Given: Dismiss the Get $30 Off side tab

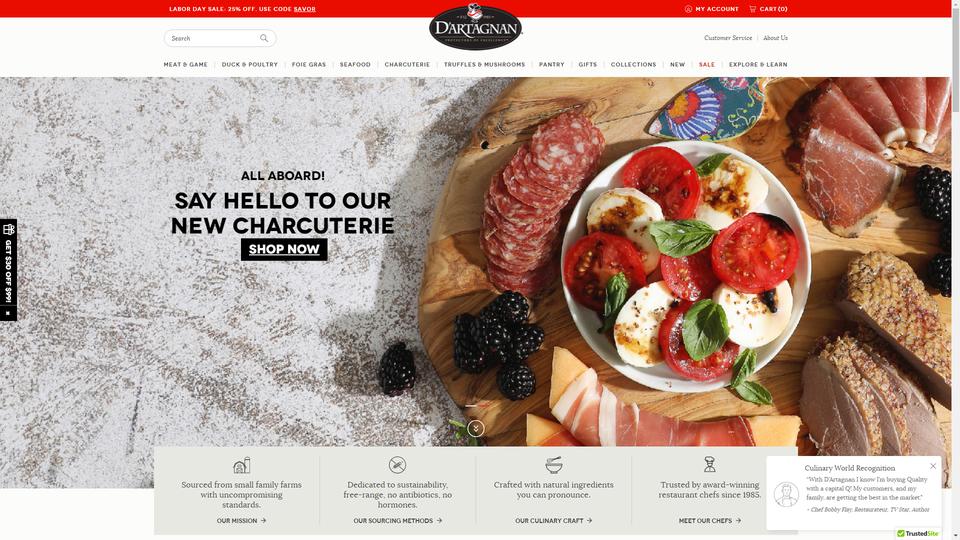Looking at the screenshot, I should pyautogui.click(x=8, y=313).
